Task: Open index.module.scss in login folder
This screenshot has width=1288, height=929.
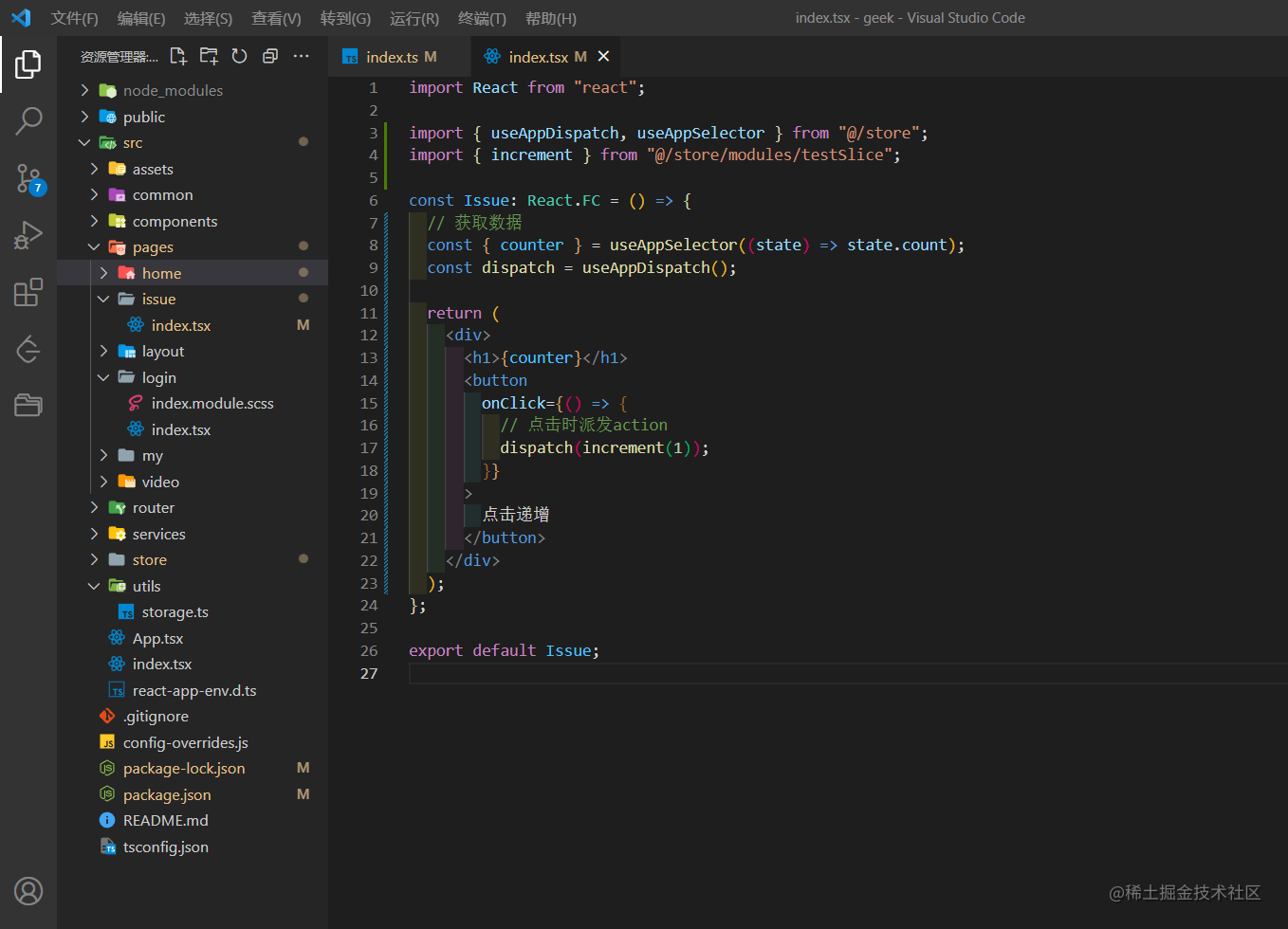Action: coord(212,403)
